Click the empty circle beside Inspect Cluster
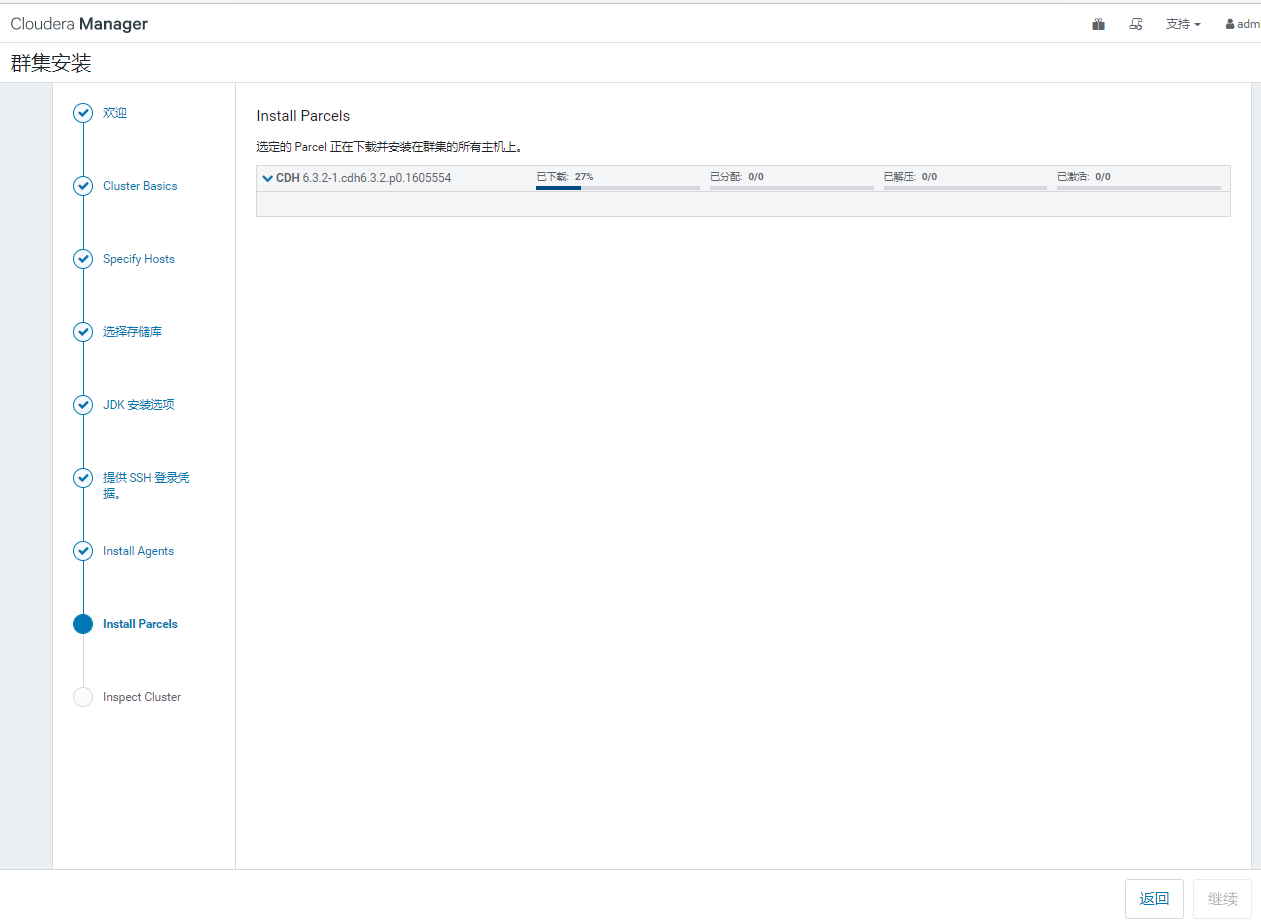The width and height of the screenshot is (1261, 922). click(x=83, y=697)
